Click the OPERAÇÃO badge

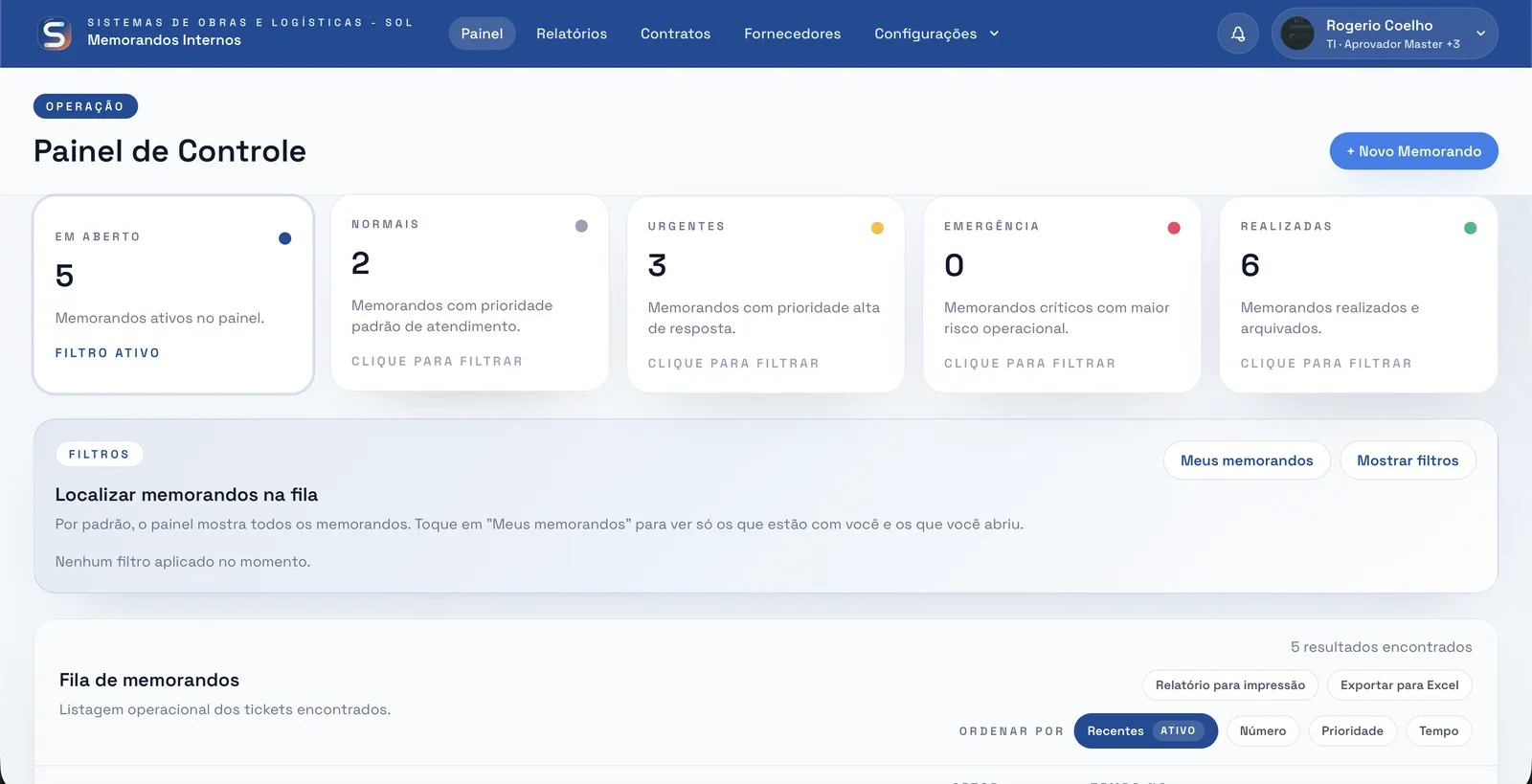(x=85, y=106)
